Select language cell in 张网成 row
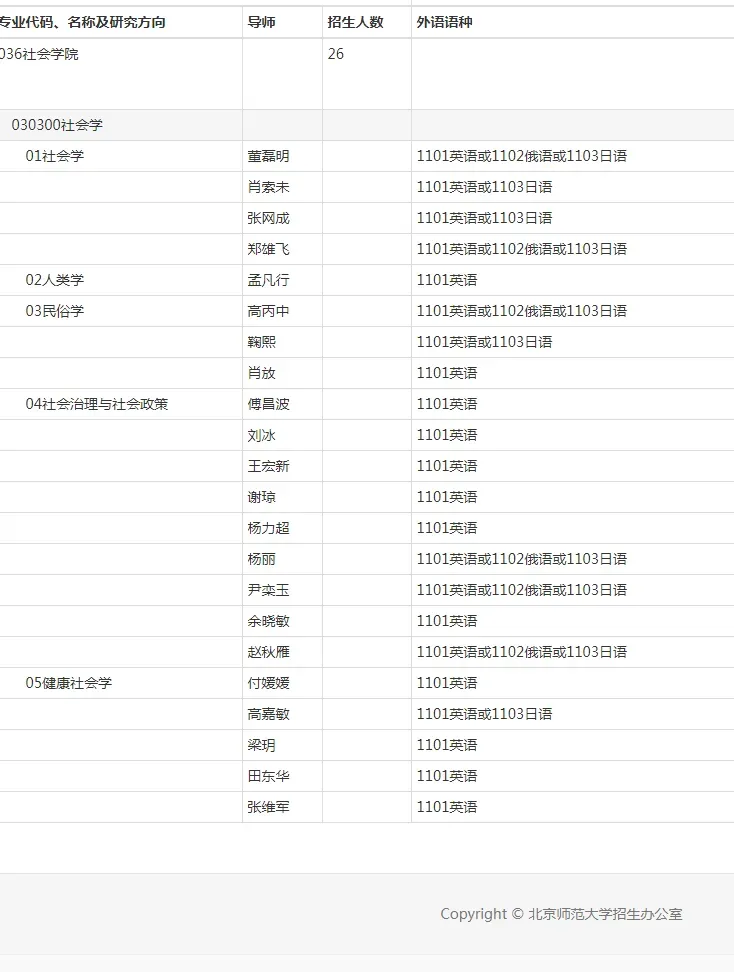The image size is (734, 972). tap(484, 218)
